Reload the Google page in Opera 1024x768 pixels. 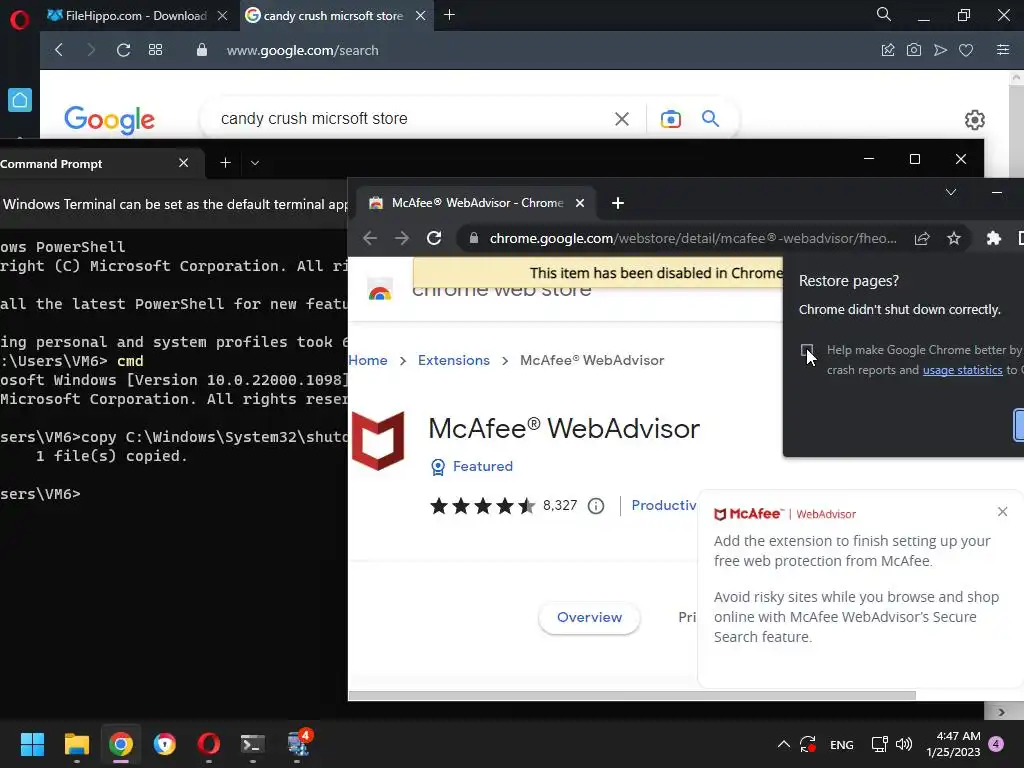(x=123, y=50)
